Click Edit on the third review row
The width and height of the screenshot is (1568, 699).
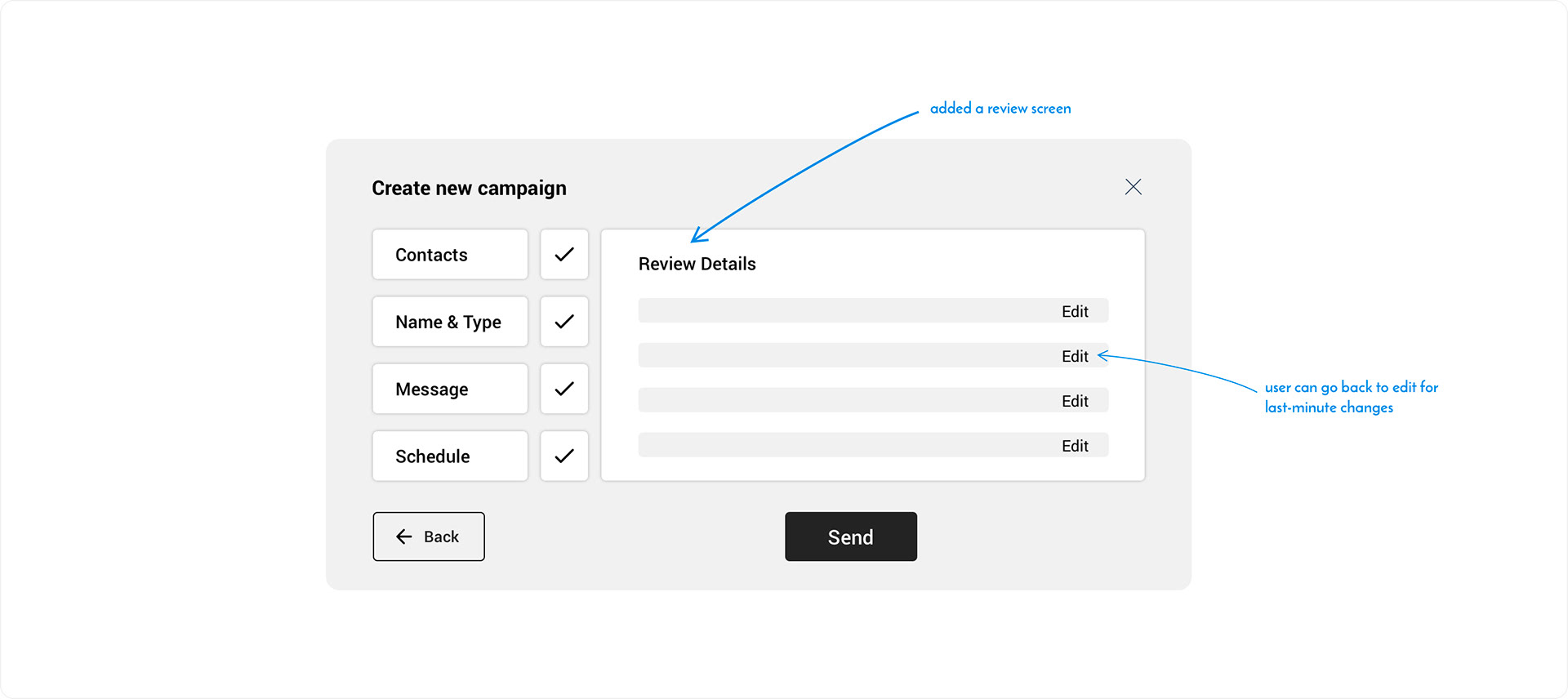pyautogui.click(x=1075, y=401)
